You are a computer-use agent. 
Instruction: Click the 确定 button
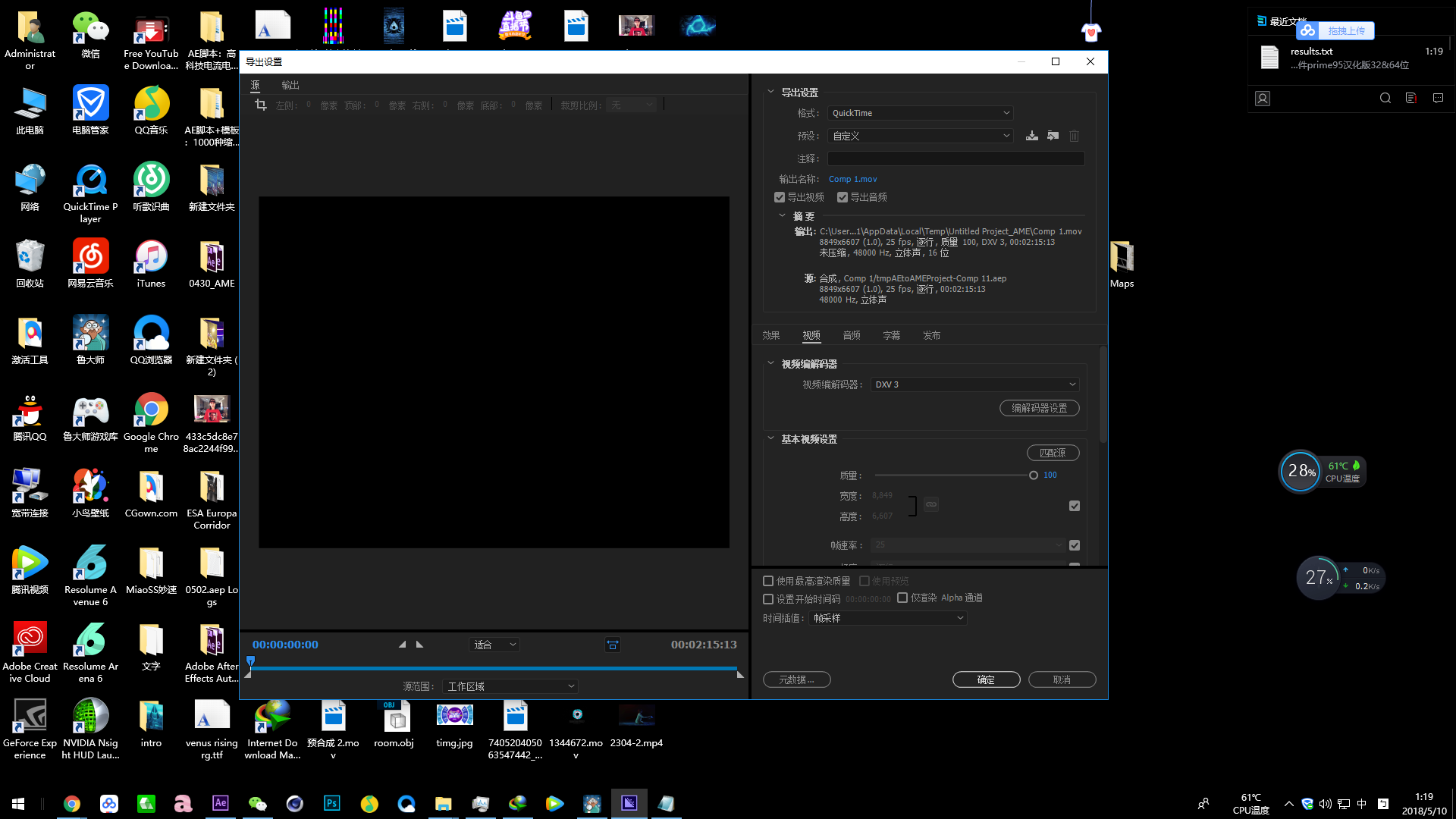click(x=986, y=679)
